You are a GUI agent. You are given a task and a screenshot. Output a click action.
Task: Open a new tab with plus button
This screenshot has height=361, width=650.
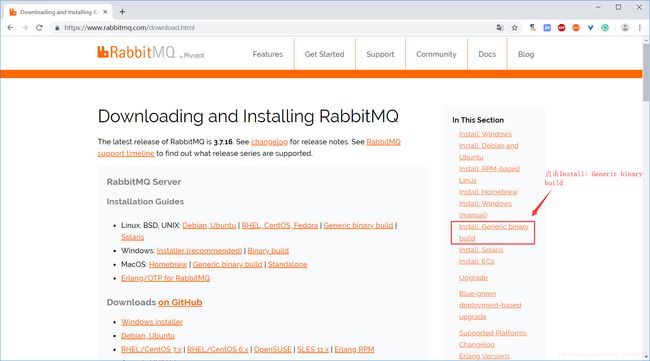122,12
